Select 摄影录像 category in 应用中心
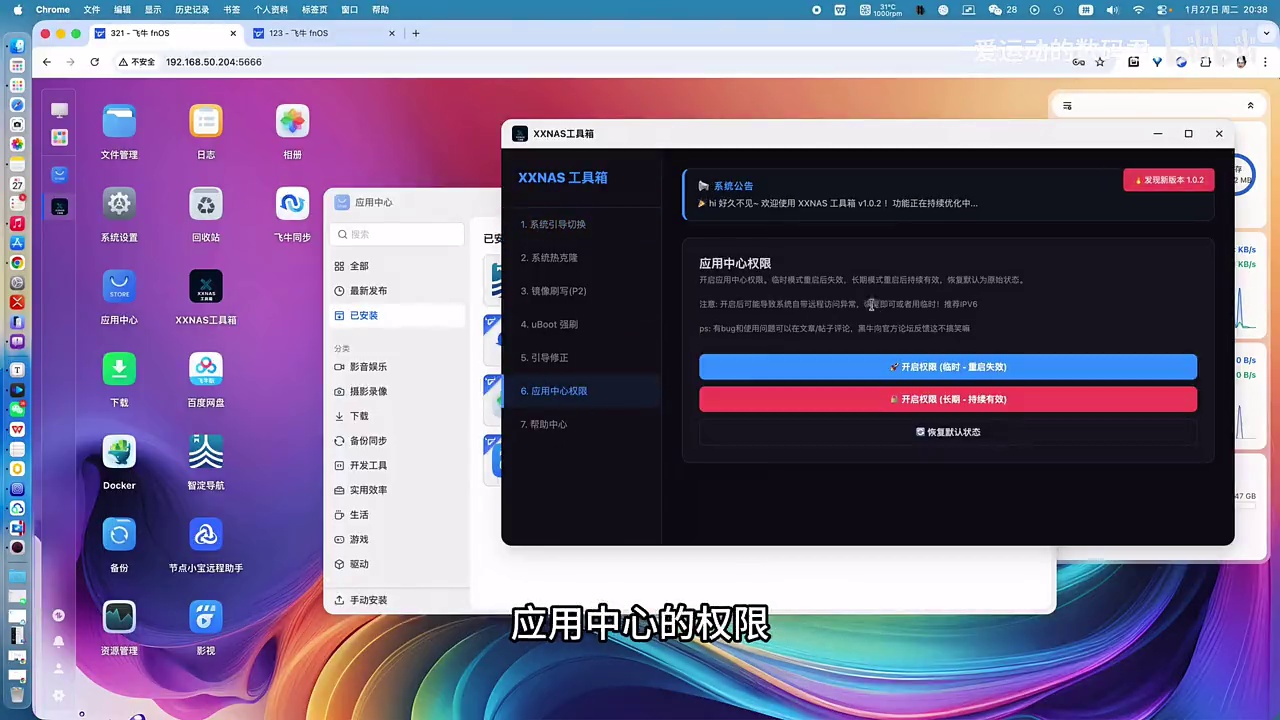 (397, 392)
